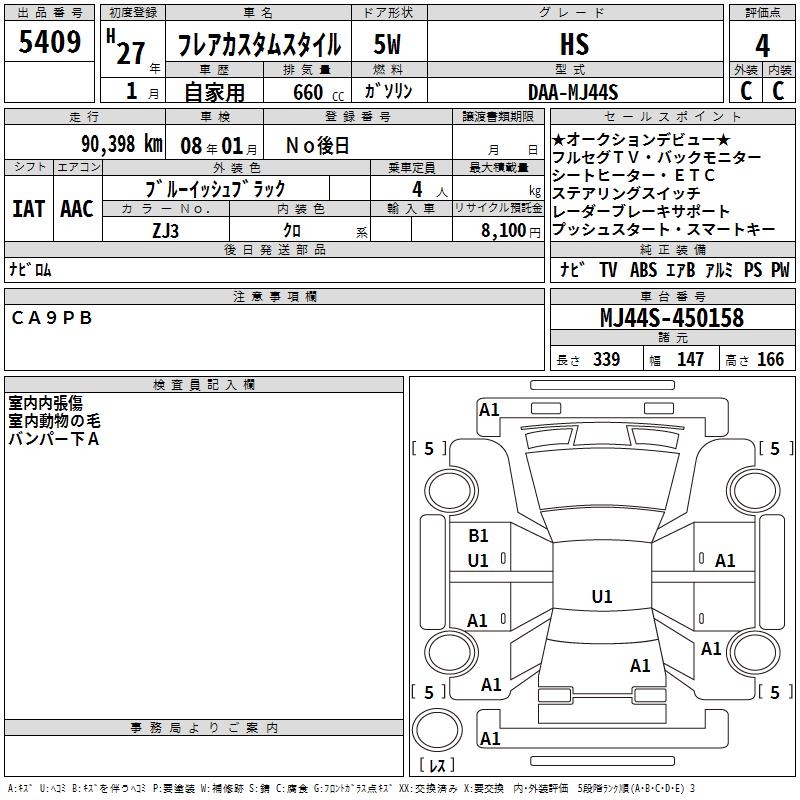Click car name フレアカスタムスタイル

coord(259,44)
